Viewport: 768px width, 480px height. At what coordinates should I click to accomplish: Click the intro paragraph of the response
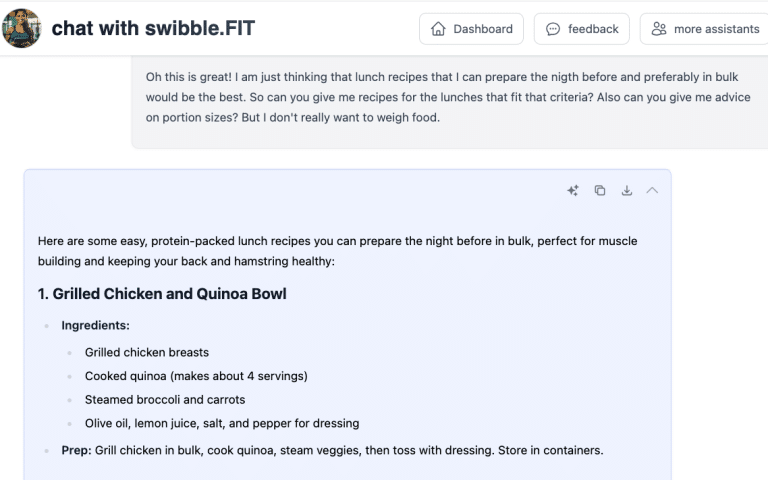(337, 251)
